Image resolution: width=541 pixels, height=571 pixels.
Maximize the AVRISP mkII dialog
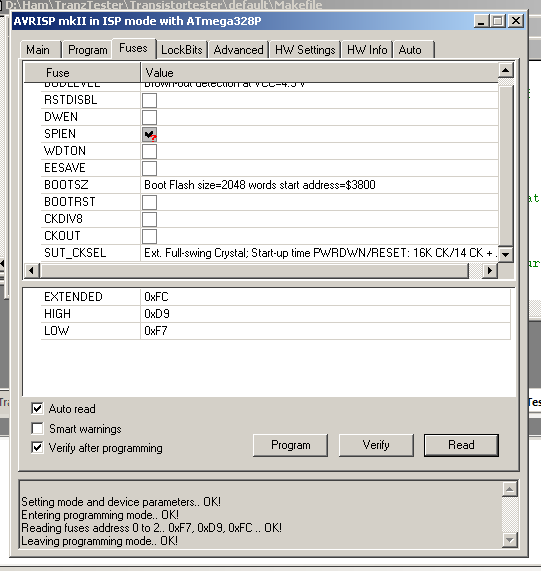[x=498, y=21]
